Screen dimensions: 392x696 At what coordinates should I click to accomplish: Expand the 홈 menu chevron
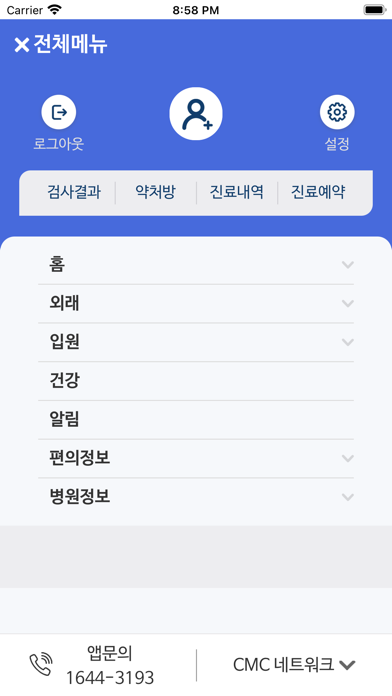[348, 265]
